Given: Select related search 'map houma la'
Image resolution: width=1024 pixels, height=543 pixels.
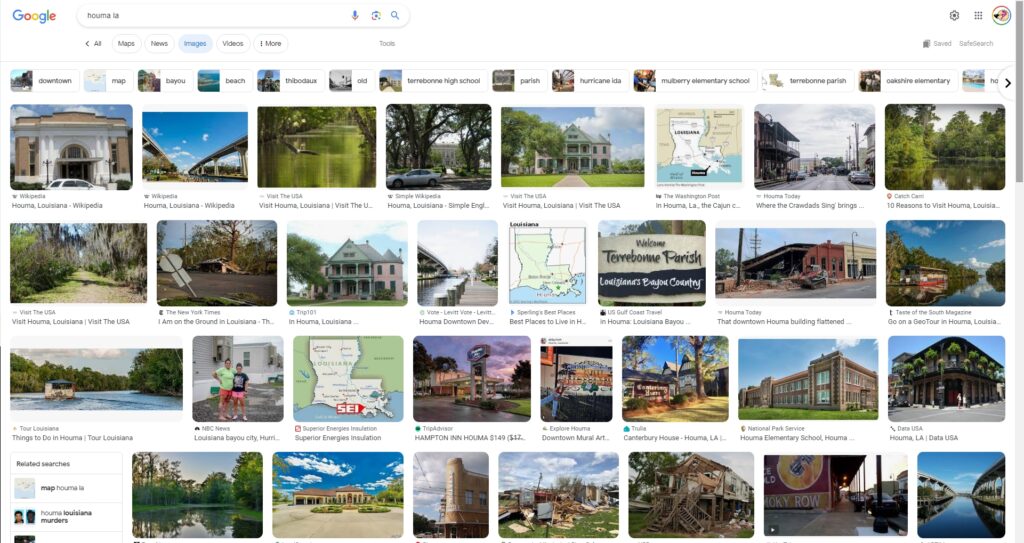Looking at the screenshot, I should (67, 488).
